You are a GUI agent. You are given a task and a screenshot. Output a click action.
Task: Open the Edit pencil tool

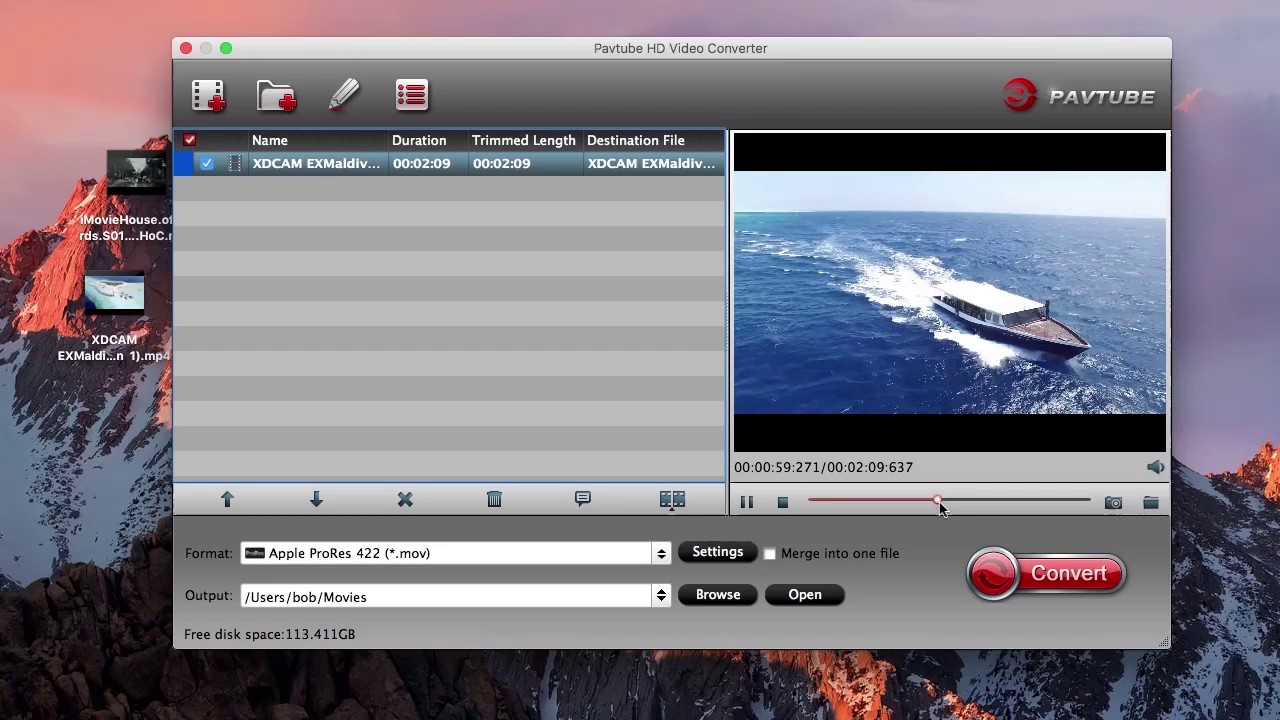[x=343, y=95]
